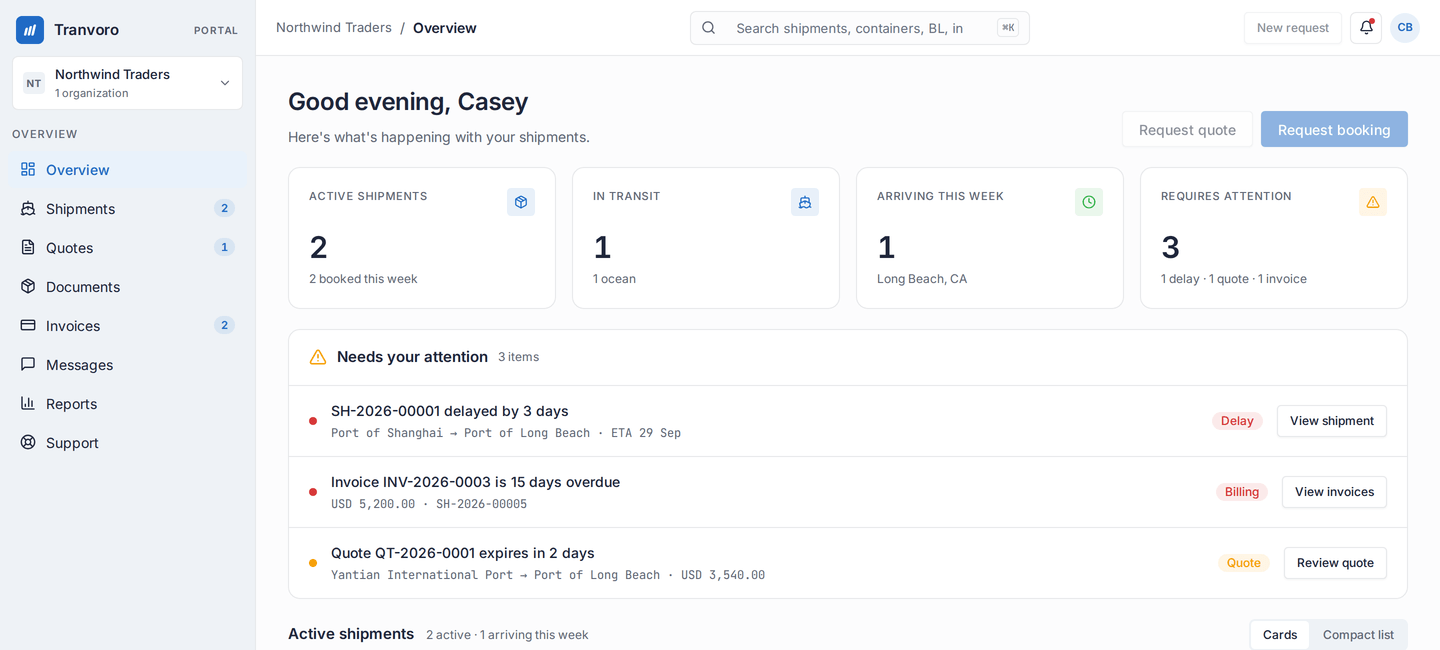Image resolution: width=1440 pixels, height=650 pixels.
Task: Click "SH-2026-00001 delayed by 3 days"
Action: click(450, 411)
